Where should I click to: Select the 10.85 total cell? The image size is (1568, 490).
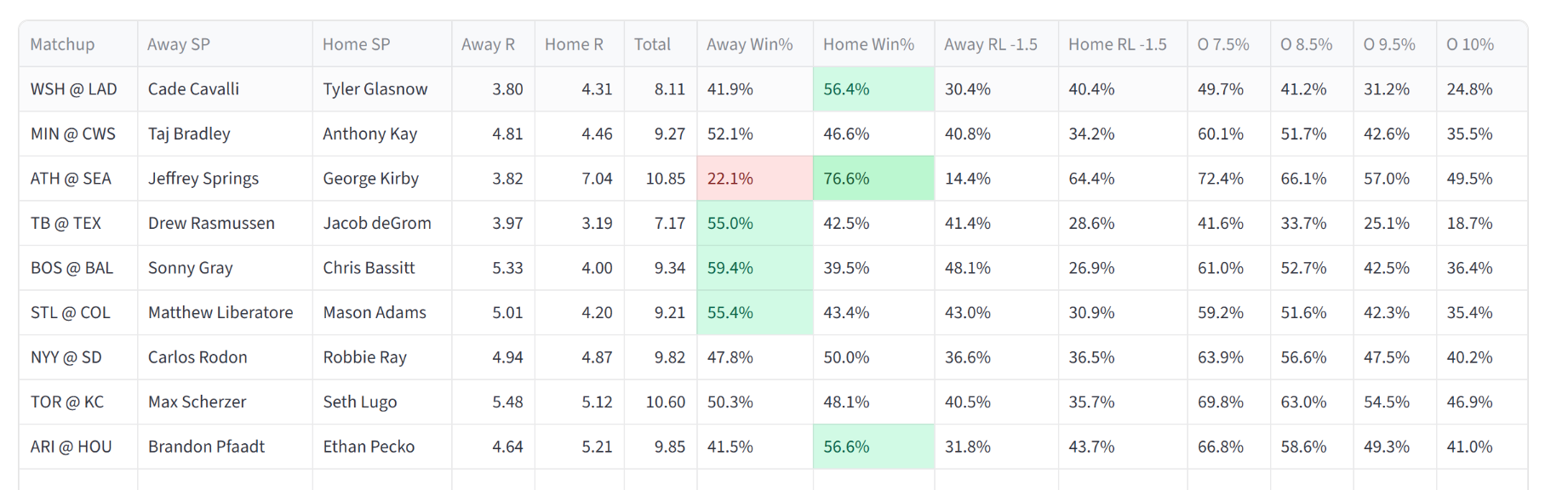tap(660, 179)
